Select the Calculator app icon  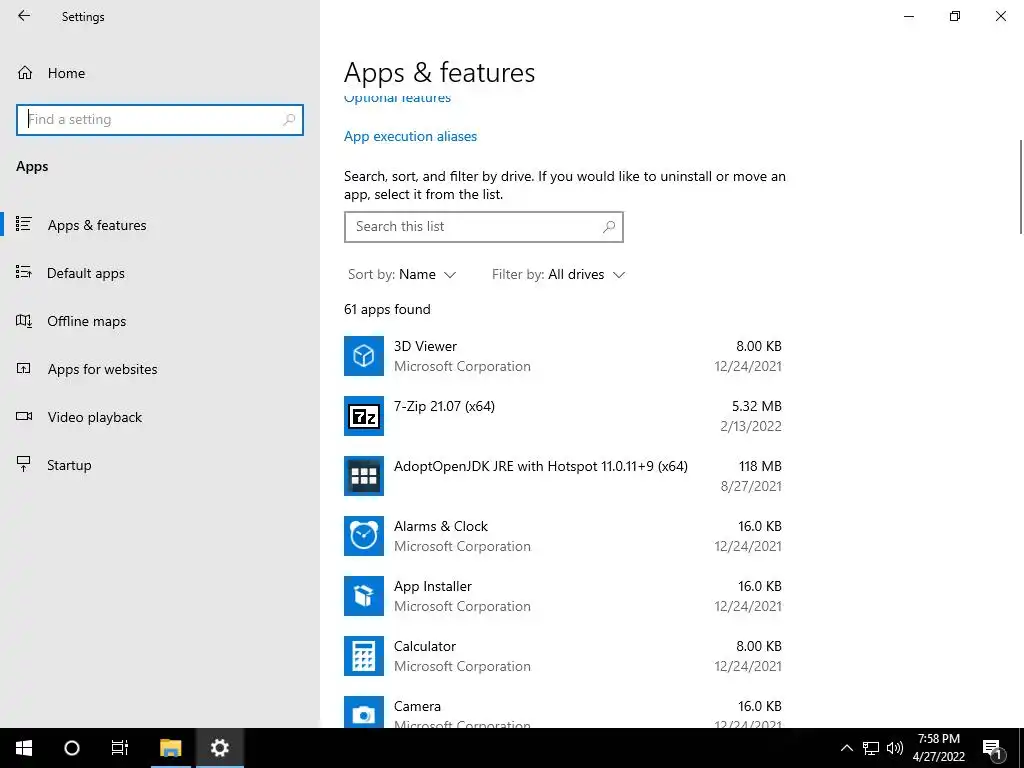[x=364, y=656]
